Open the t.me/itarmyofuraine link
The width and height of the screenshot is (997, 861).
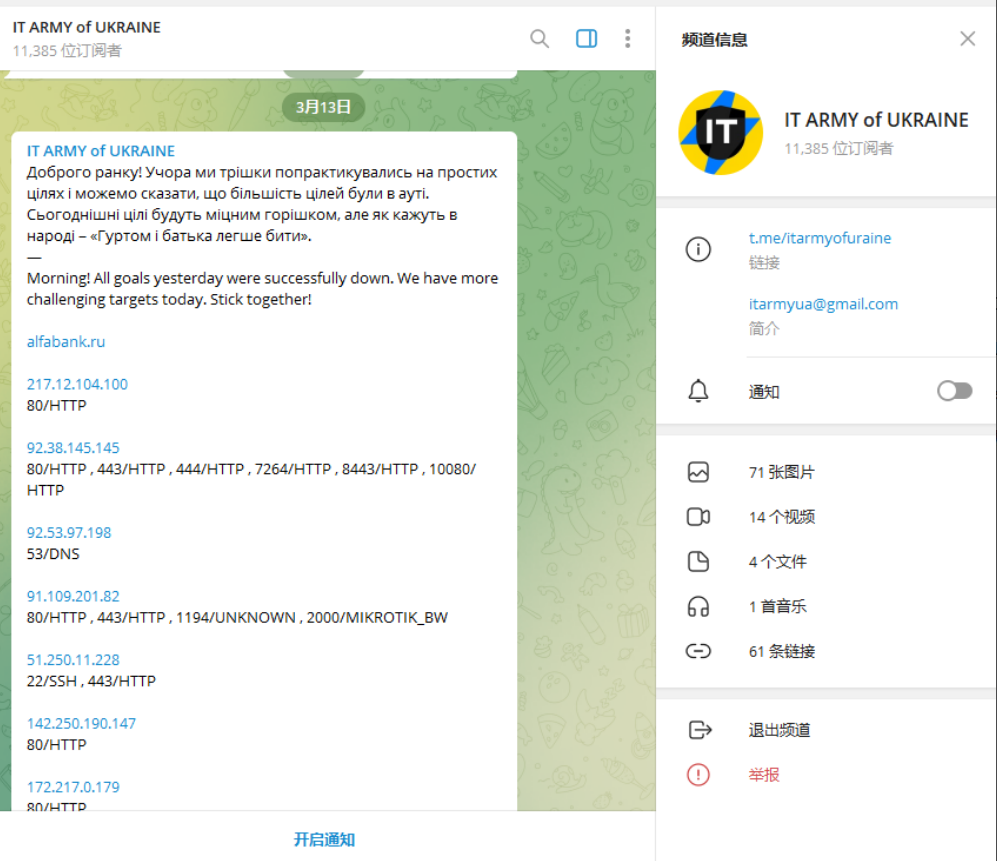tap(819, 238)
